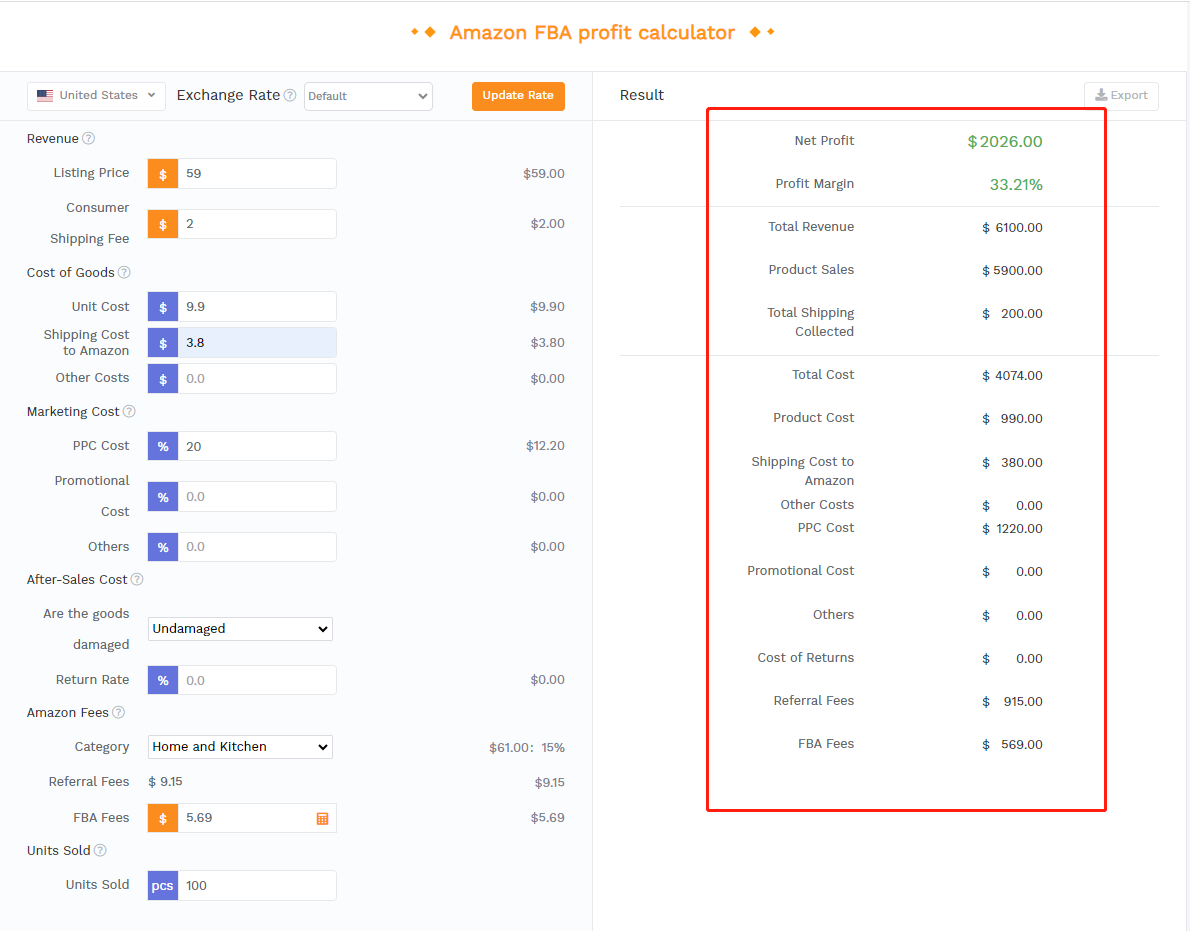Click the help icon next to Revenue
Screen dimensions: 1190x931
pos(89,138)
